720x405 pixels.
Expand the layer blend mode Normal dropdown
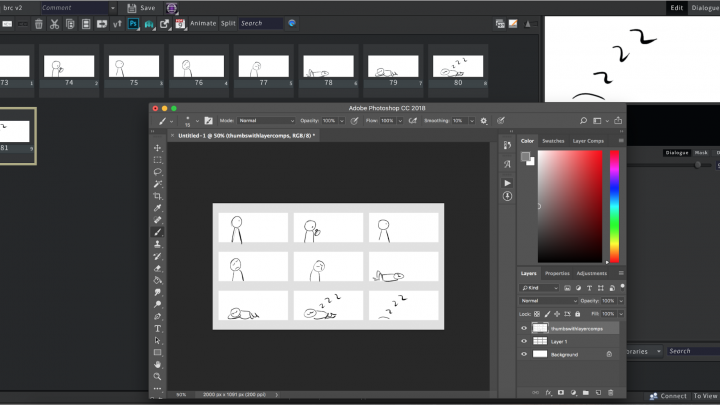point(548,300)
